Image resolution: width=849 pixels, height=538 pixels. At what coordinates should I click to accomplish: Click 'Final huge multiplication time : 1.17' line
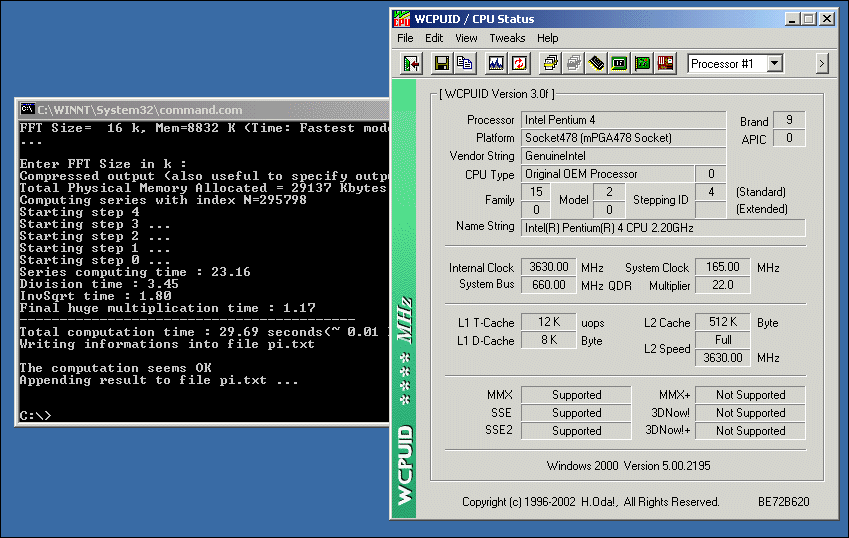tap(167, 307)
